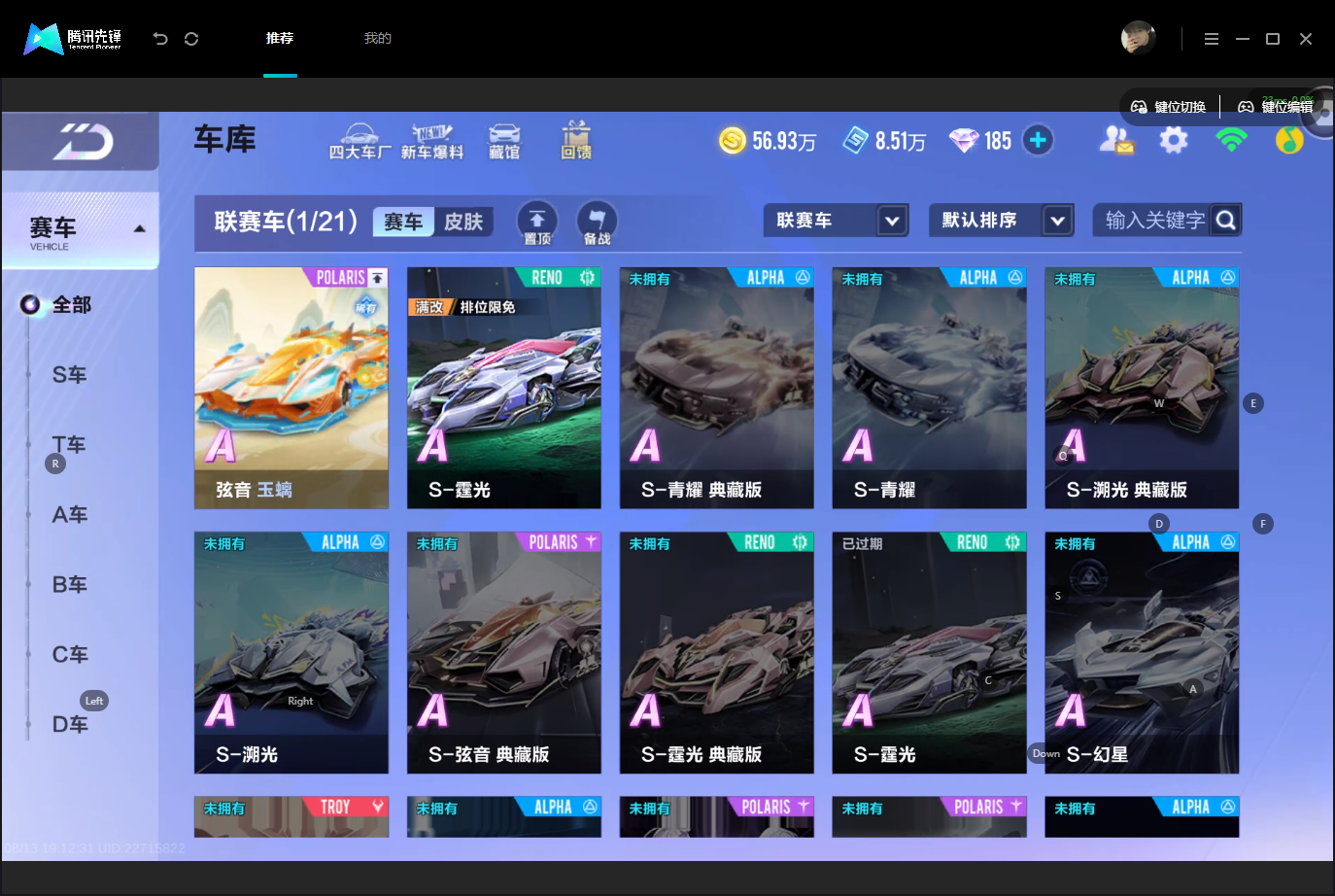Open the 新车爆料 new car news icon
Image resolution: width=1335 pixels, height=896 pixels.
click(432, 141)
